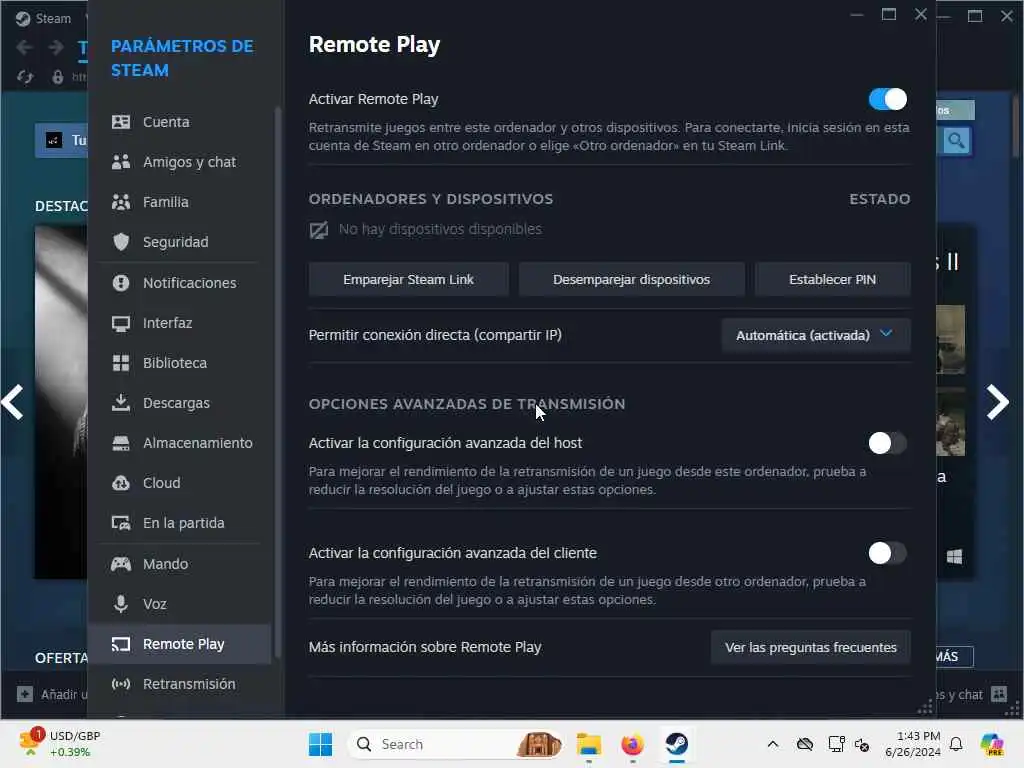Screen dimensions: 1024x768
Task: Open Ver las preguntas frecuentes
Action: point(810,647)
